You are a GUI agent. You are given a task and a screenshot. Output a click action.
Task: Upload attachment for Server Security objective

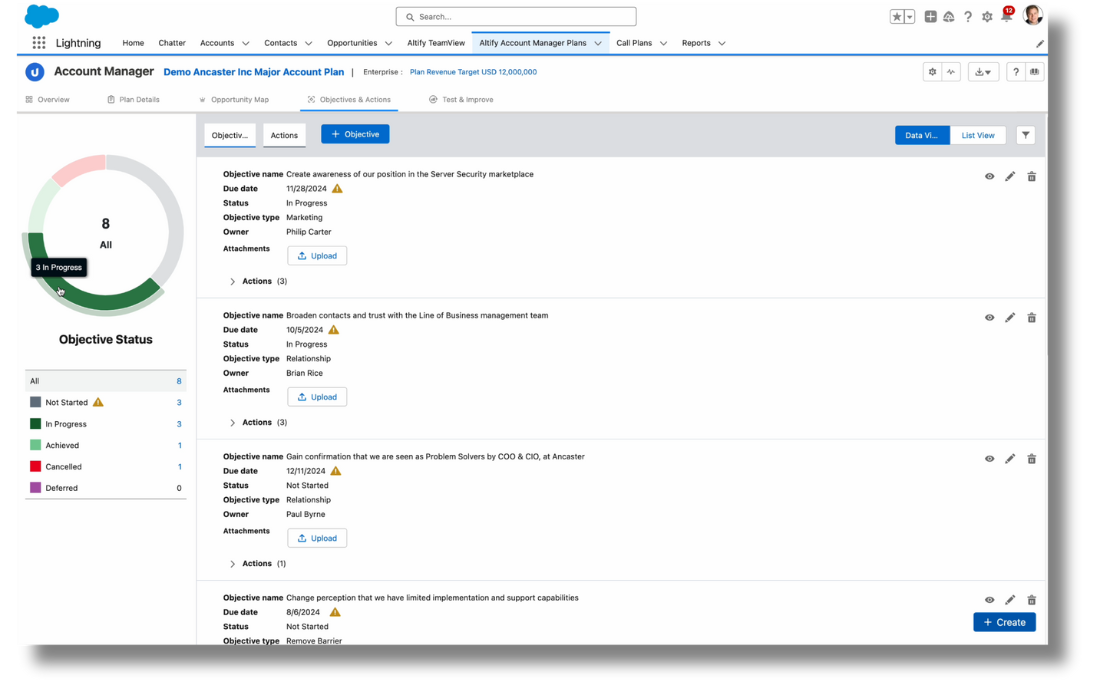317,256
